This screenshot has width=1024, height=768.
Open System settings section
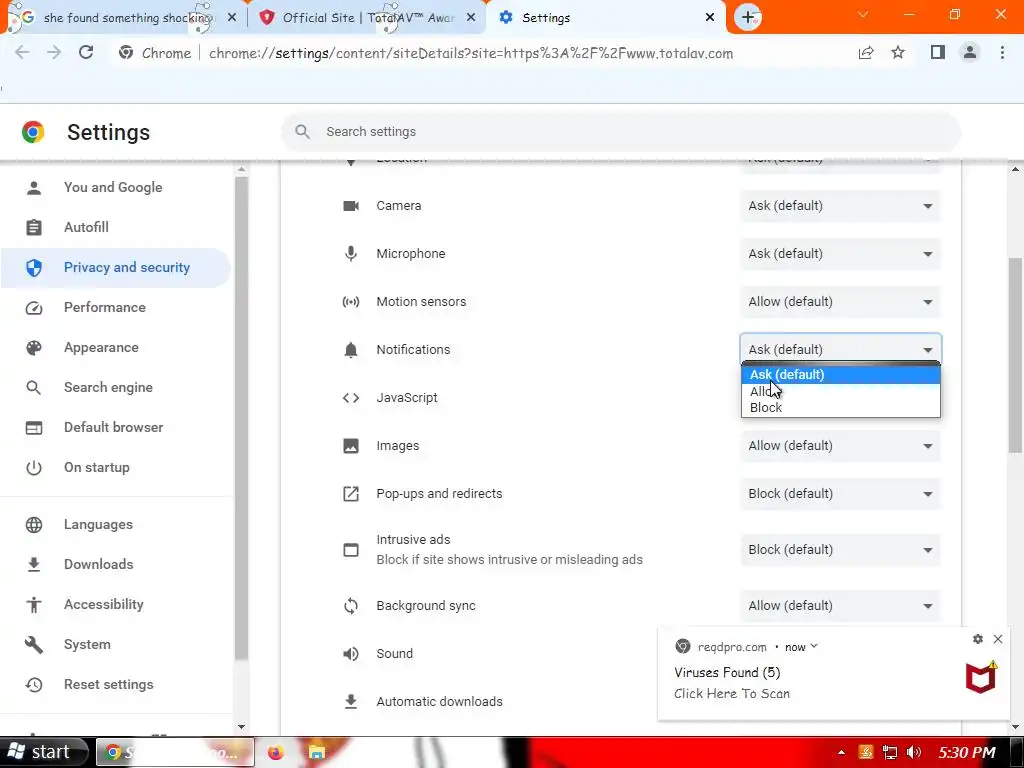(87, 645)
